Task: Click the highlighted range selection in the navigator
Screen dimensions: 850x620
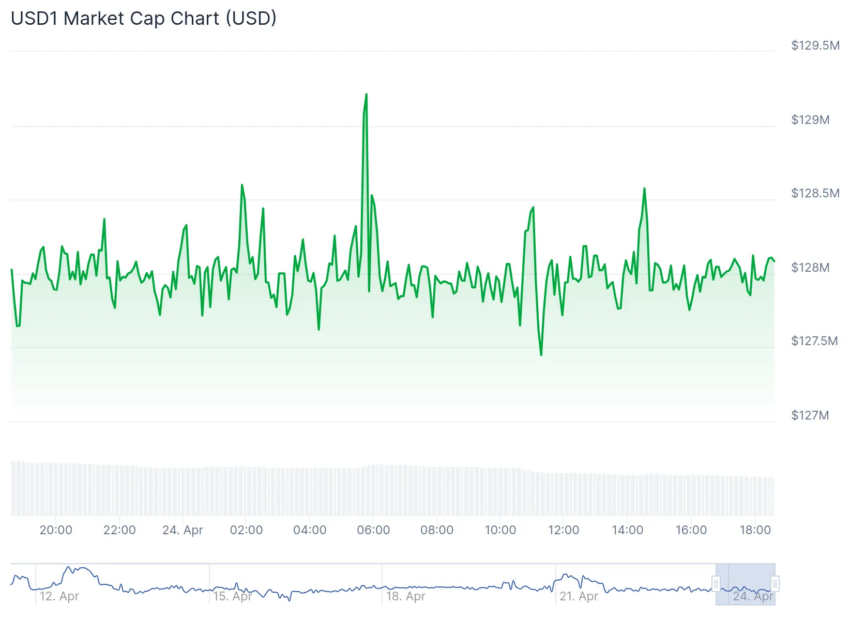Action: (x=745, y=583)
